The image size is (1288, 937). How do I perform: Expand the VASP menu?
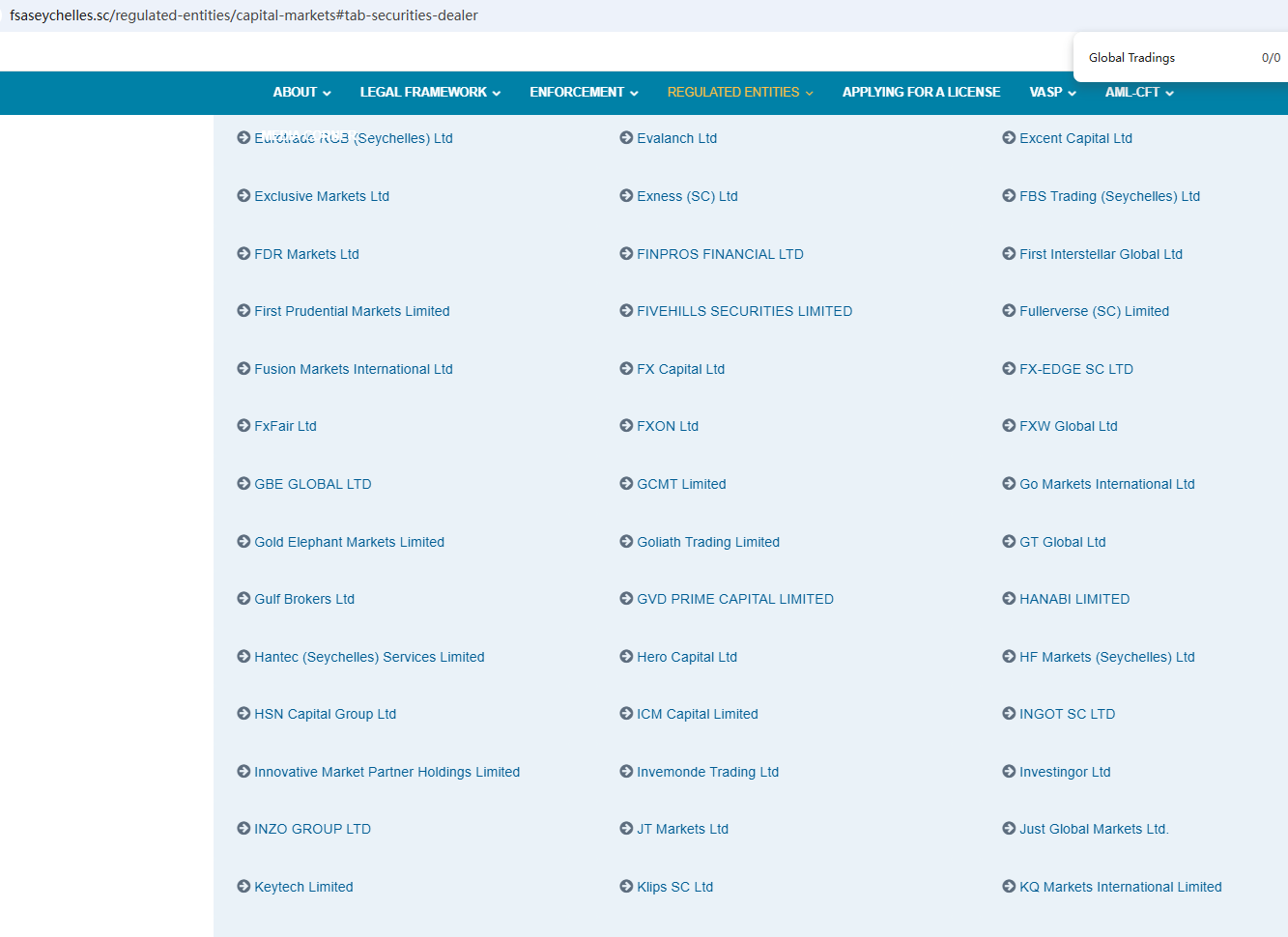(x=1052, y=93)
